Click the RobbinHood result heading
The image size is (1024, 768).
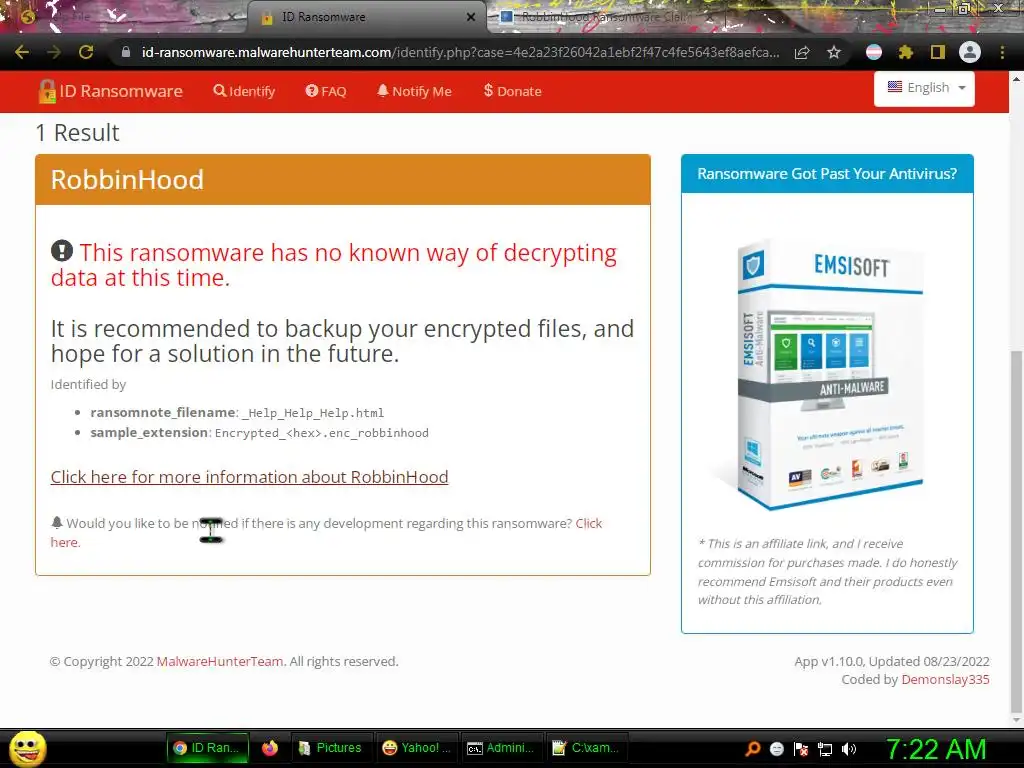pyautogui.click(x=127, y=180)
